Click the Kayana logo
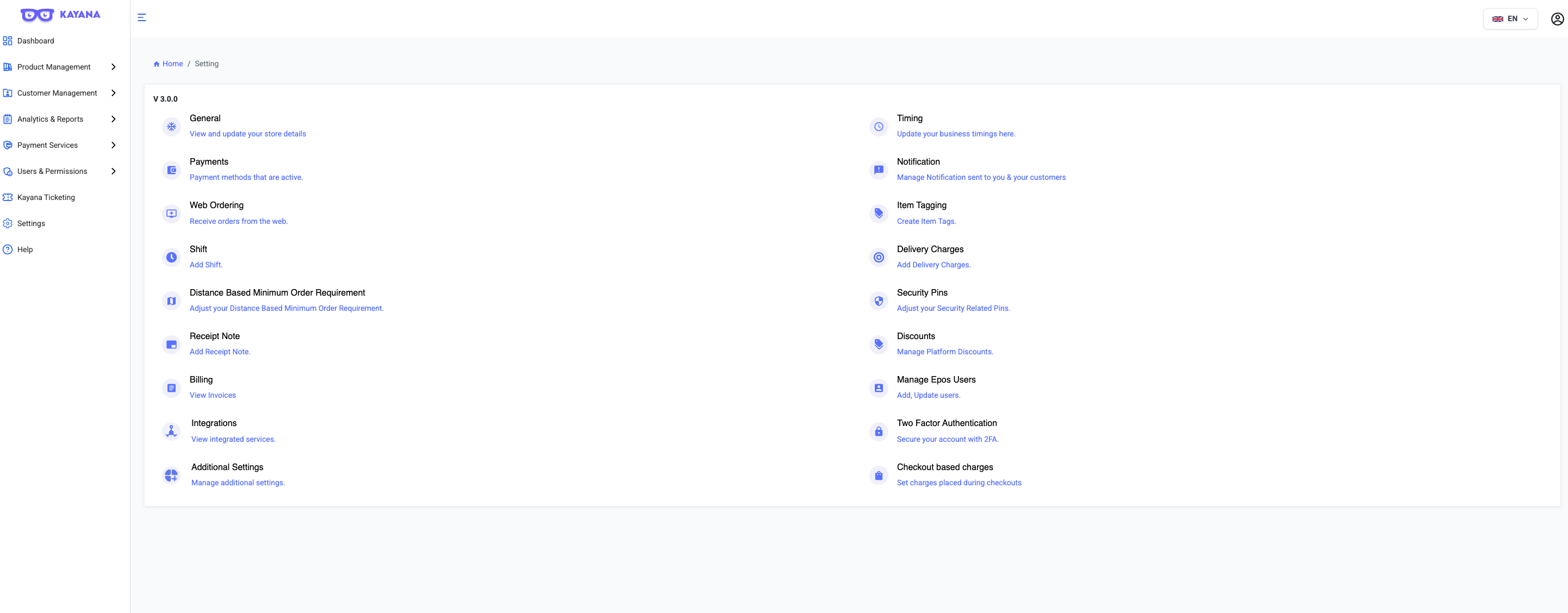1568x613 pixels. (x=60, y=15)
